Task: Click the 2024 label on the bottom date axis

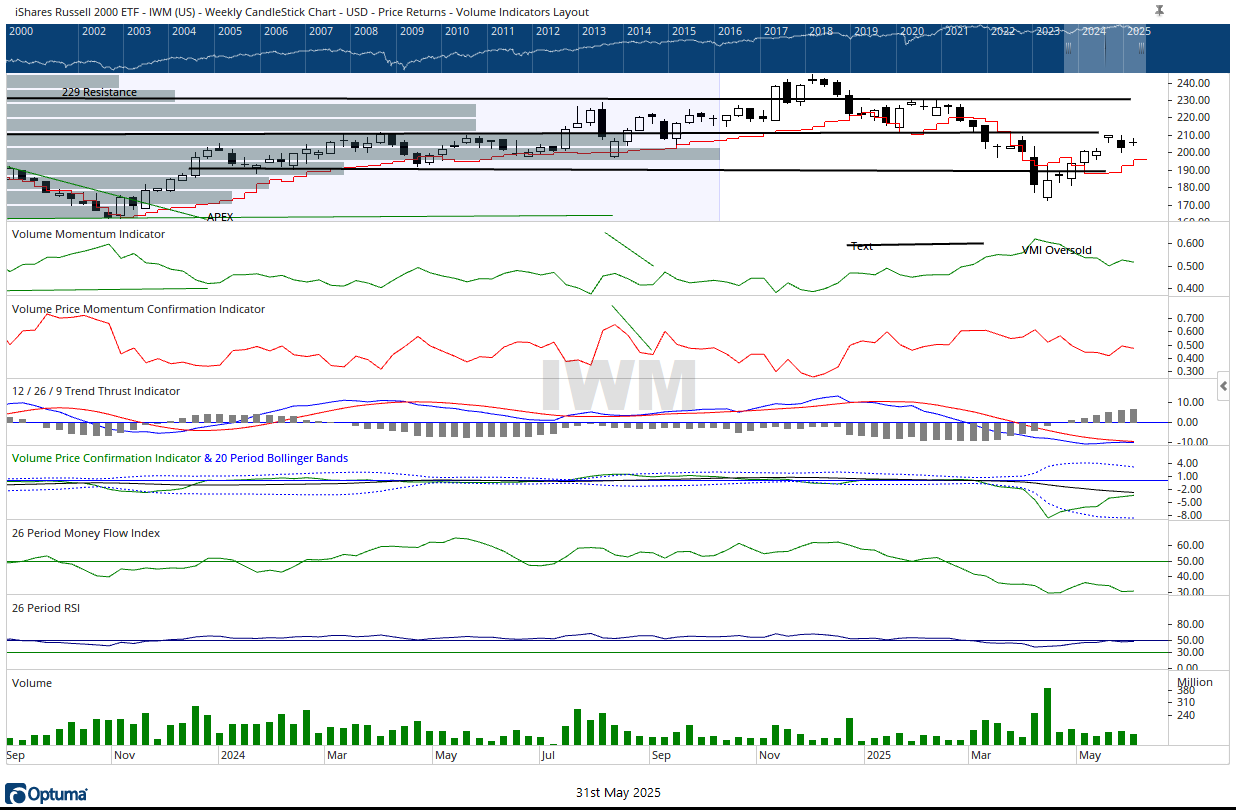Action: [232, 756]
